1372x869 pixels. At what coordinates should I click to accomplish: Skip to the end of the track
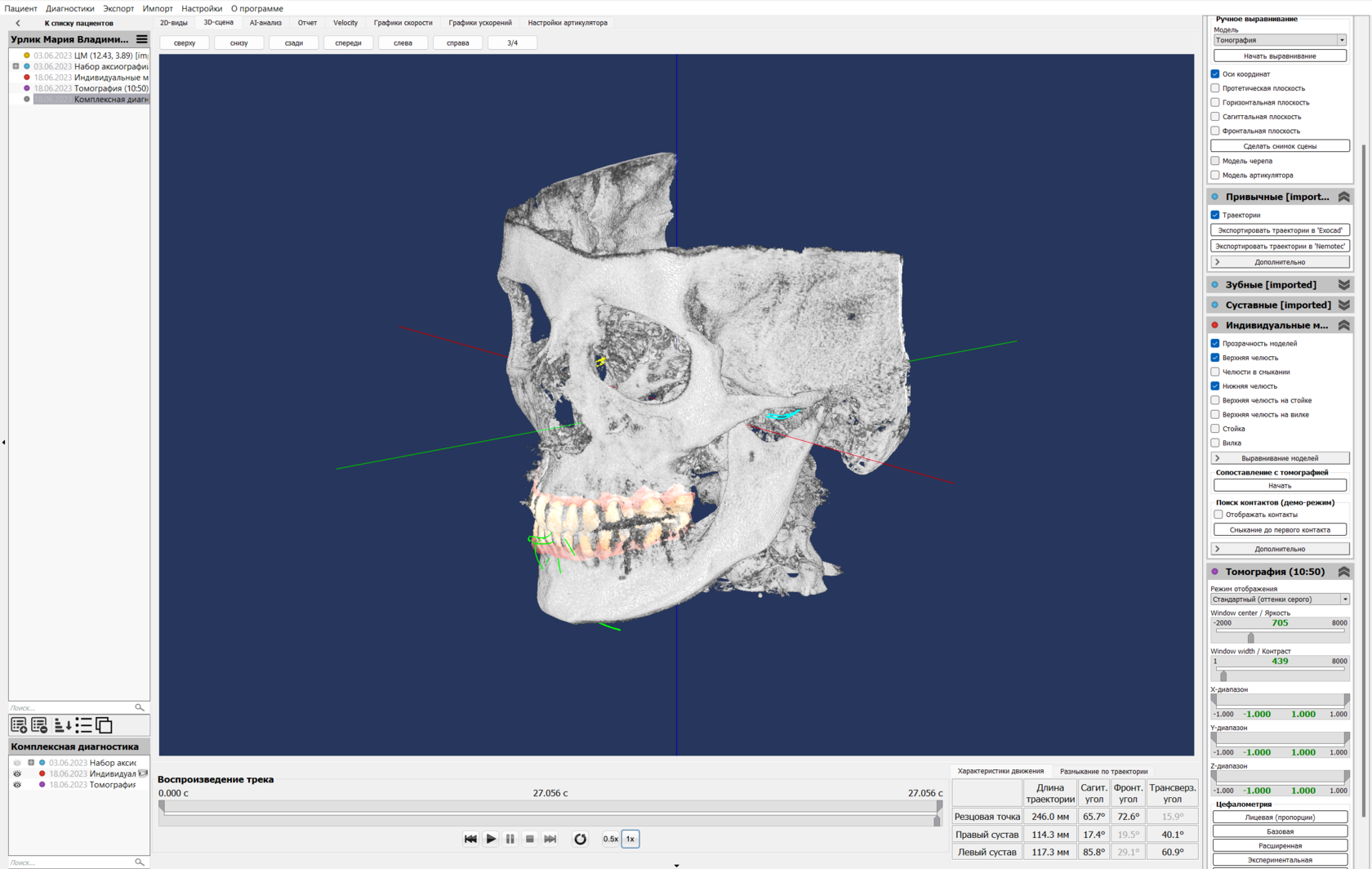550,839
